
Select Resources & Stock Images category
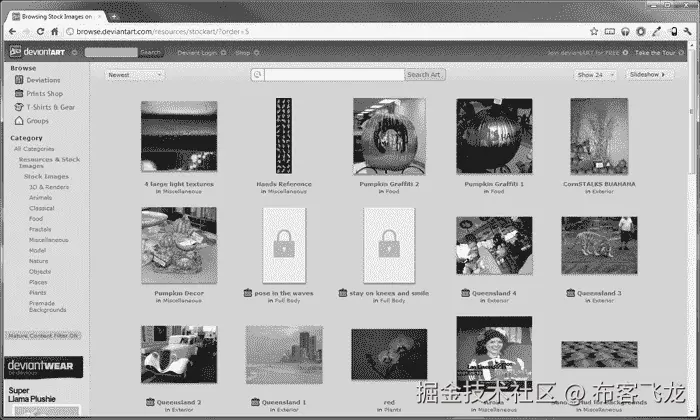(49, 162)
